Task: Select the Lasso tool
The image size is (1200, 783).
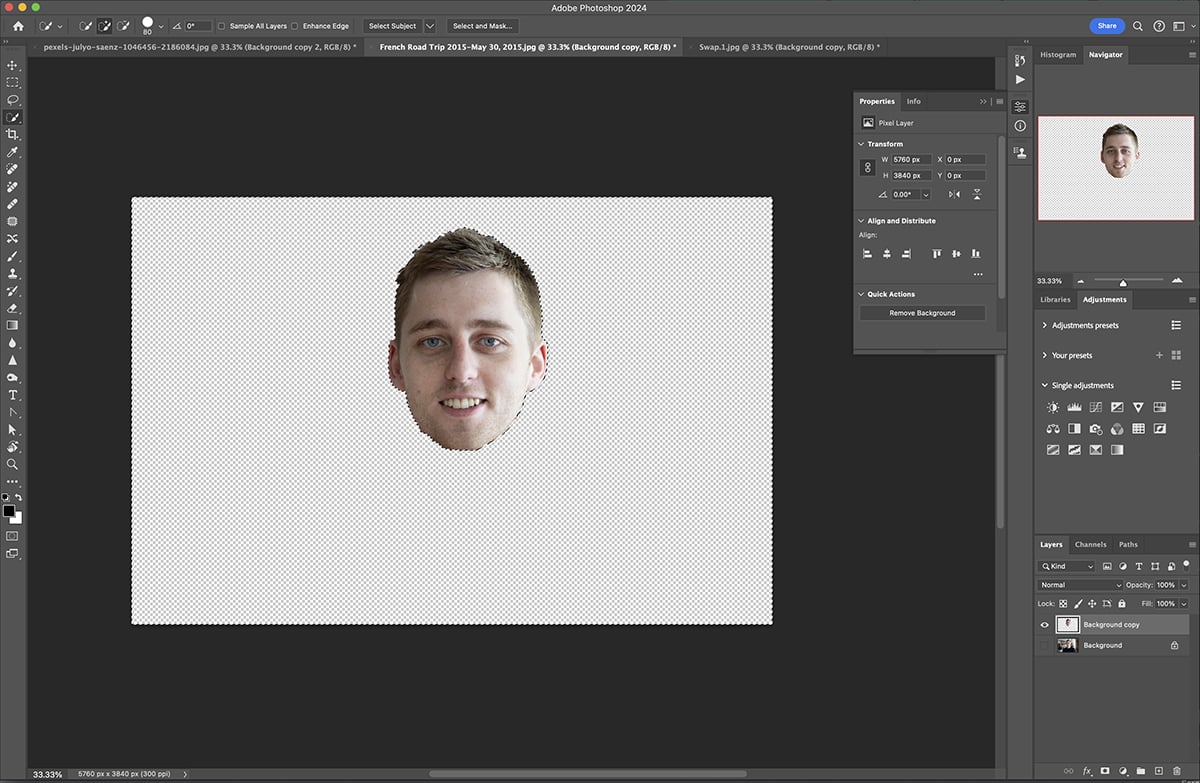Action: (13, 100)
